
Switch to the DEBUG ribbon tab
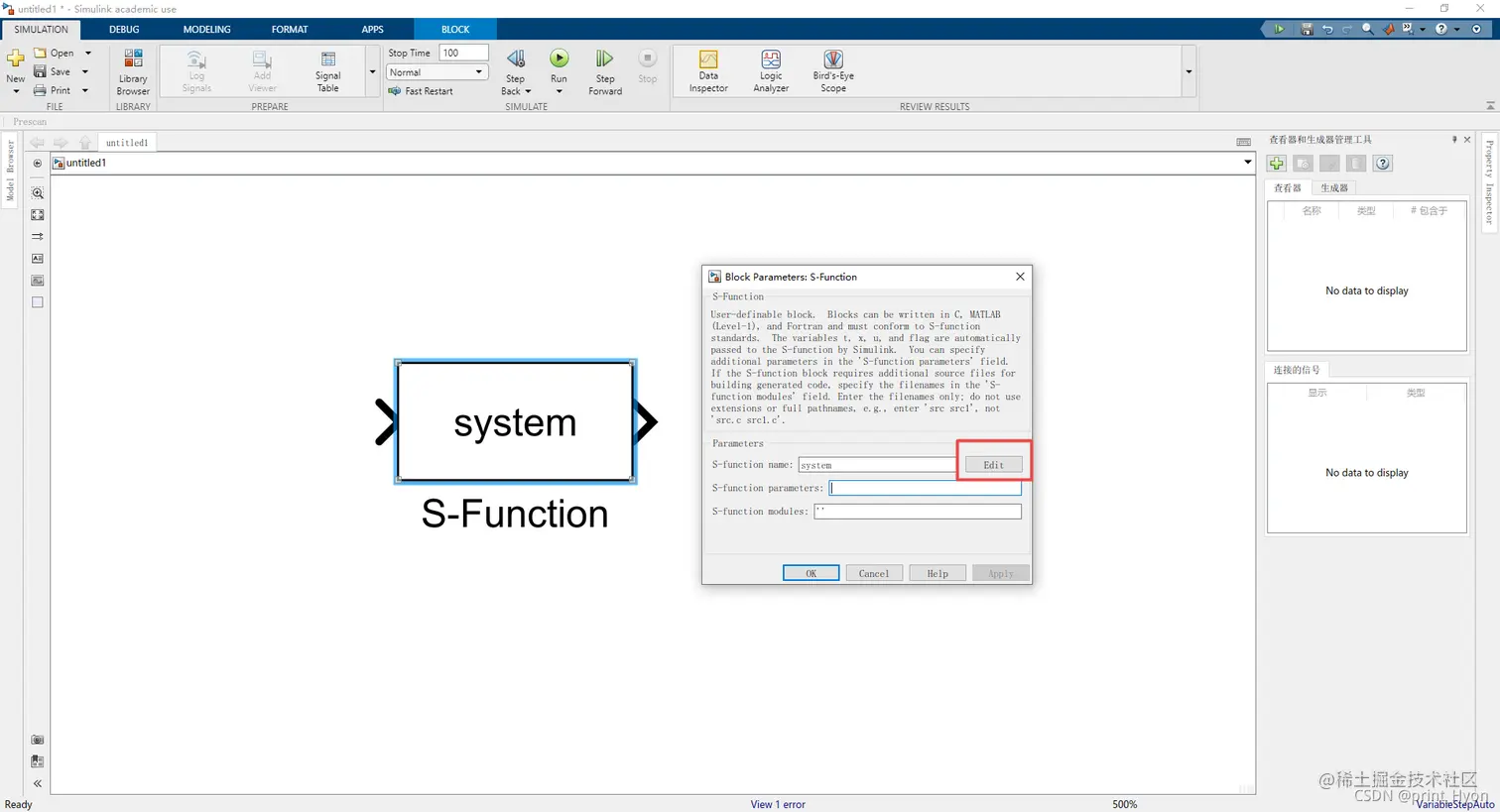click(124, 30)
